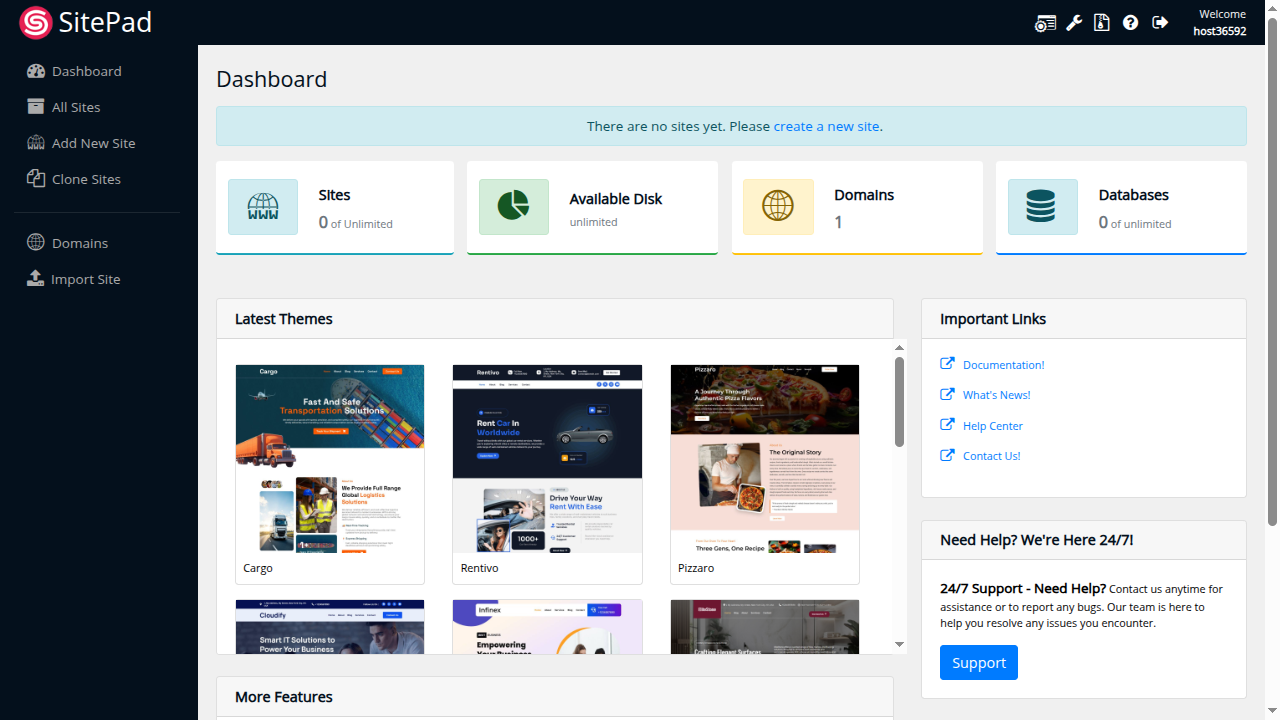The height and width of the screenshot is (720, 1280).
Task: Click the All Sites archive icon
Action: pos(36,107)
